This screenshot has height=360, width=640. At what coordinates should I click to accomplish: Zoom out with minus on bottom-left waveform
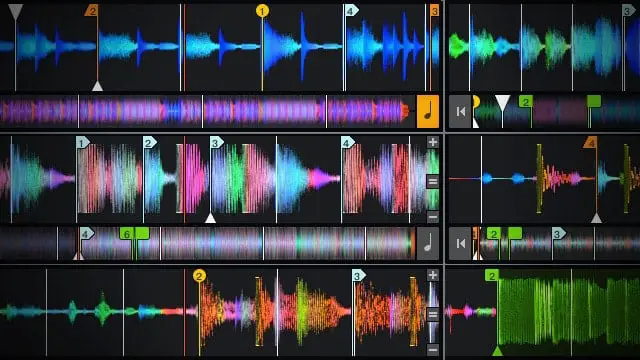(433, 350)
